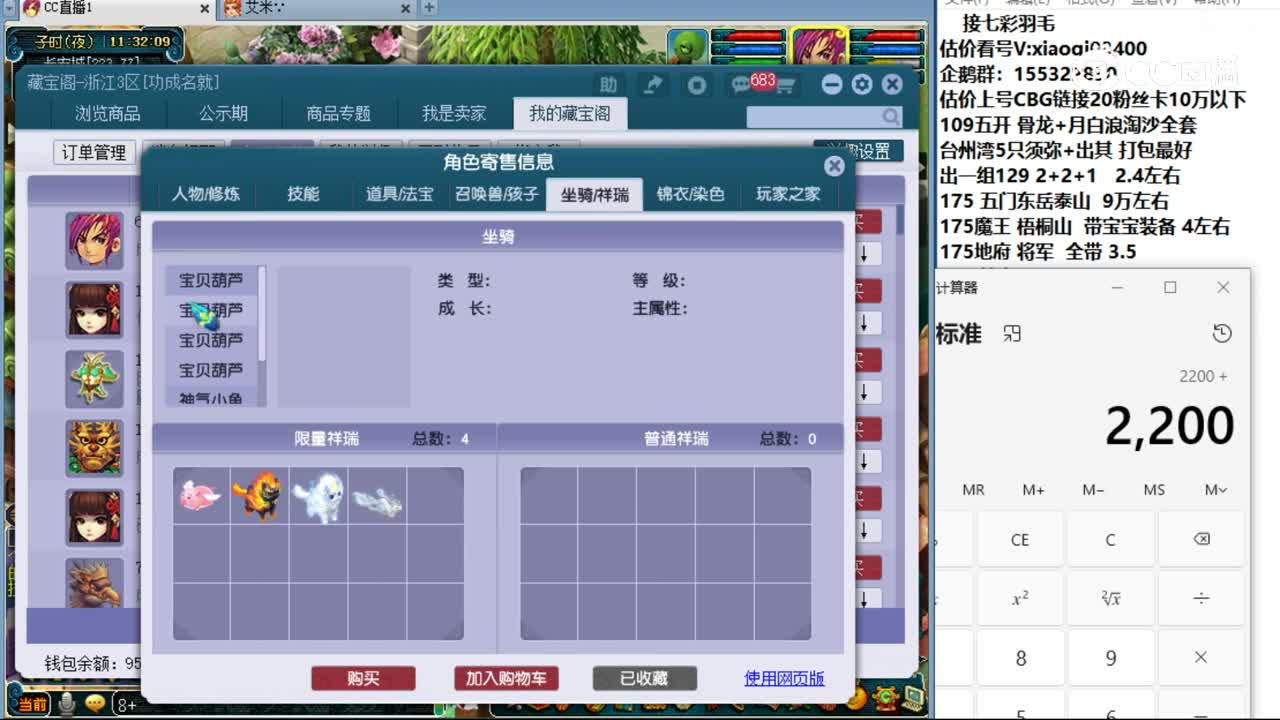
Task: Toggle the Calculator keep-on-top icon beside 标准
Action: tap(1011, 334)
